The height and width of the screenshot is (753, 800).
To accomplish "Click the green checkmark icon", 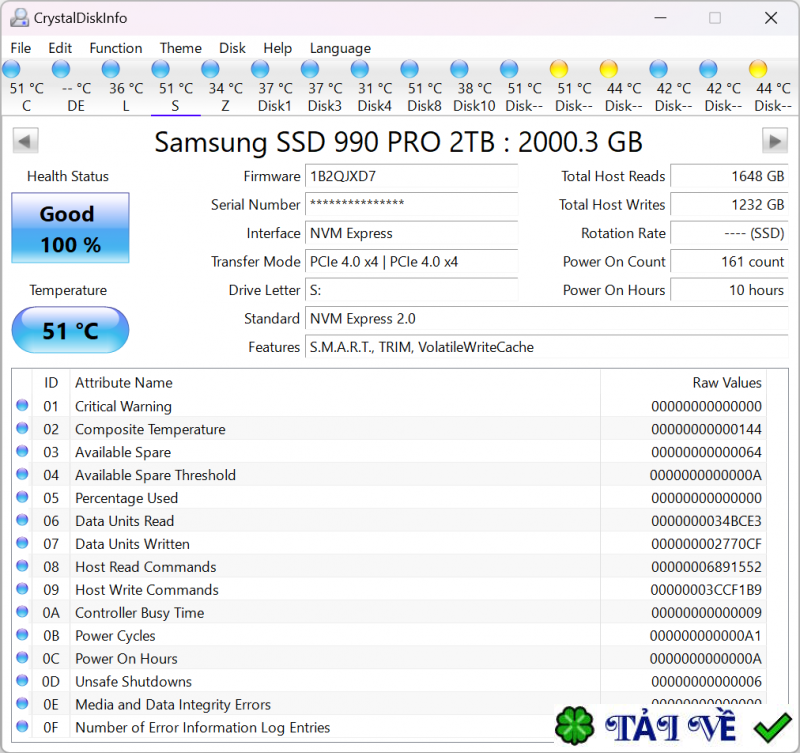I will [773, 727].
